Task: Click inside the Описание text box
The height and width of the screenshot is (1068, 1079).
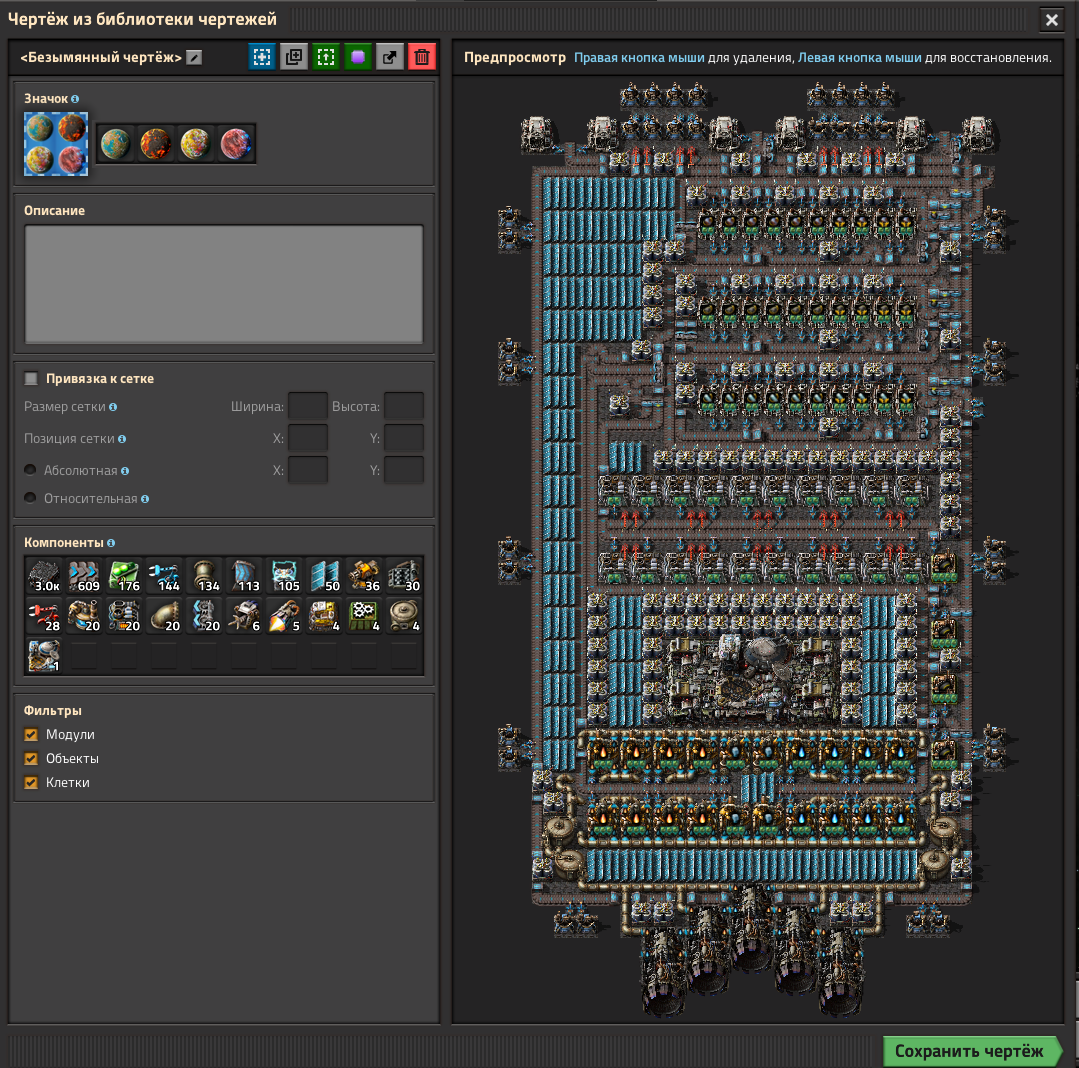Action: click(x=224, y=284)
